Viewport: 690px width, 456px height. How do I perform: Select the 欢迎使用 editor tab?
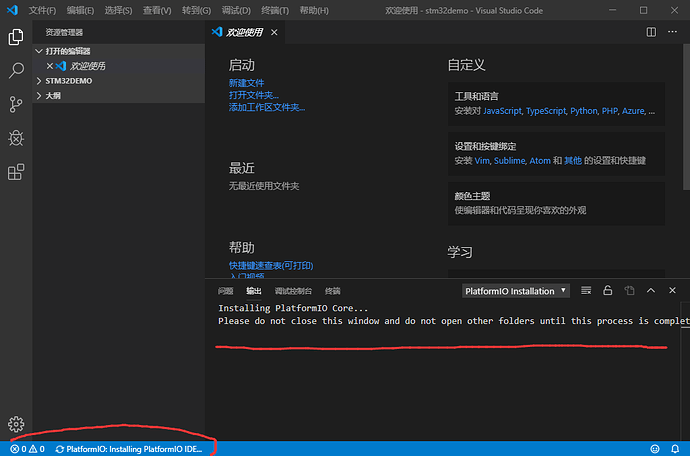[245, 32]
